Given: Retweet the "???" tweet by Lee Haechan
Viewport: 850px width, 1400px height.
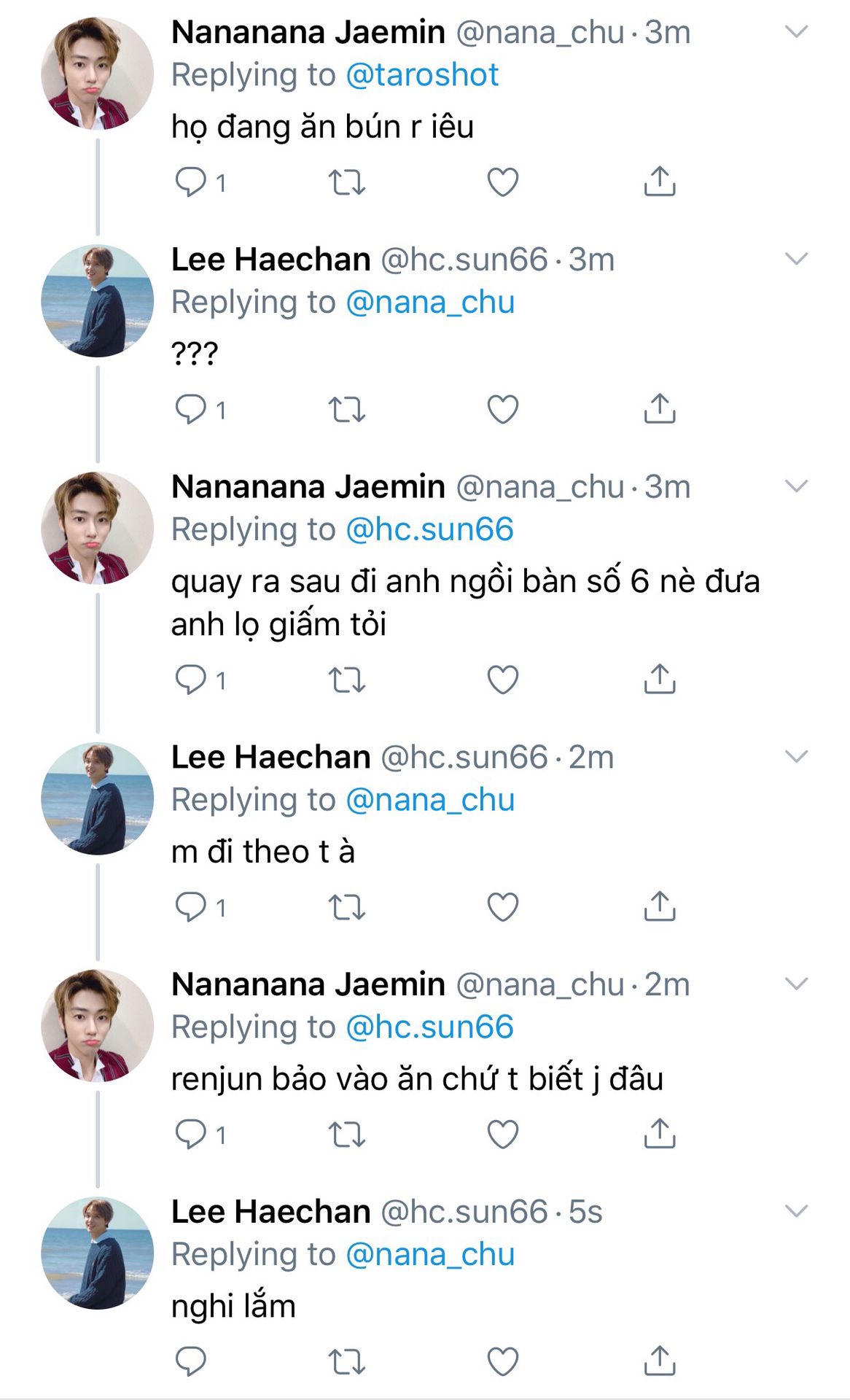Looking at the screenshot, I should 346,409.
